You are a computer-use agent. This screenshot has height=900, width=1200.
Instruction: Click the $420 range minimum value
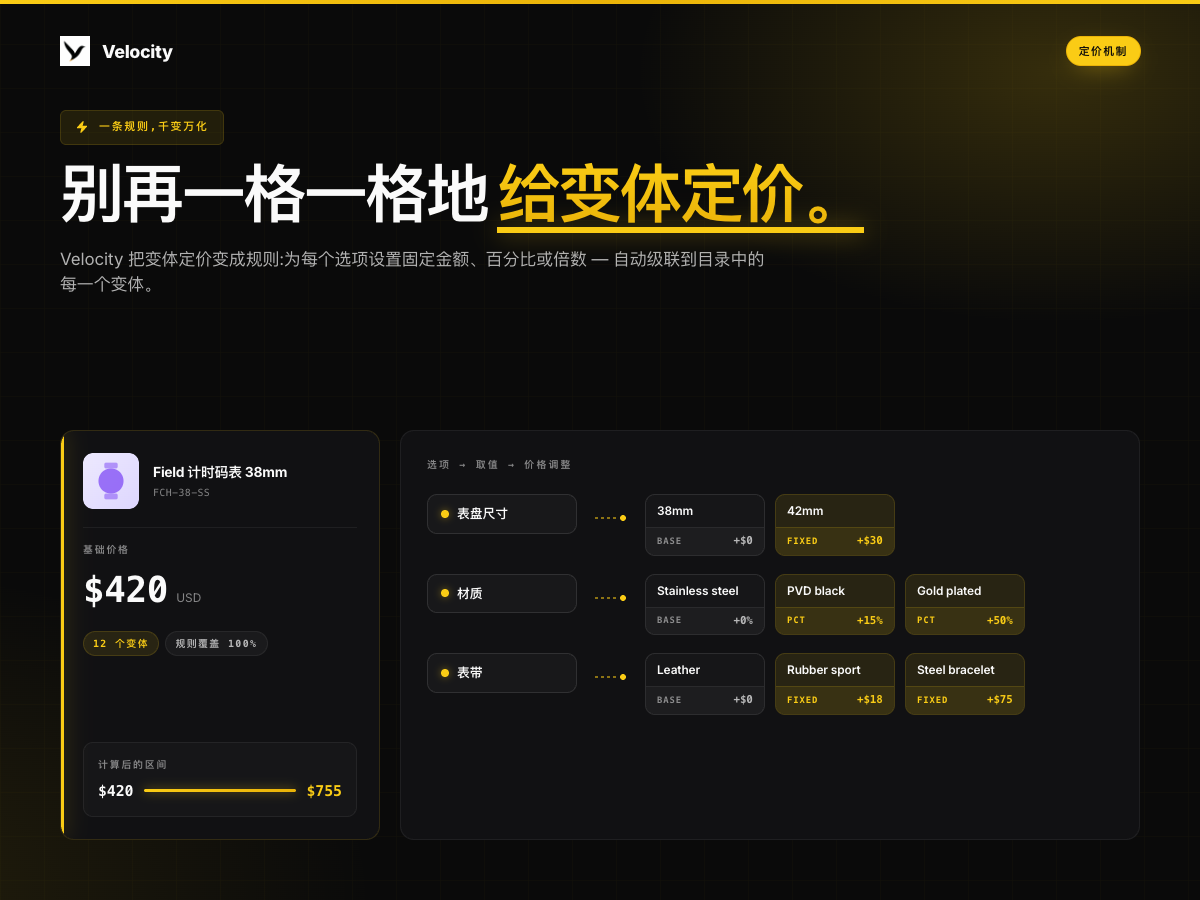coord(116,791)
